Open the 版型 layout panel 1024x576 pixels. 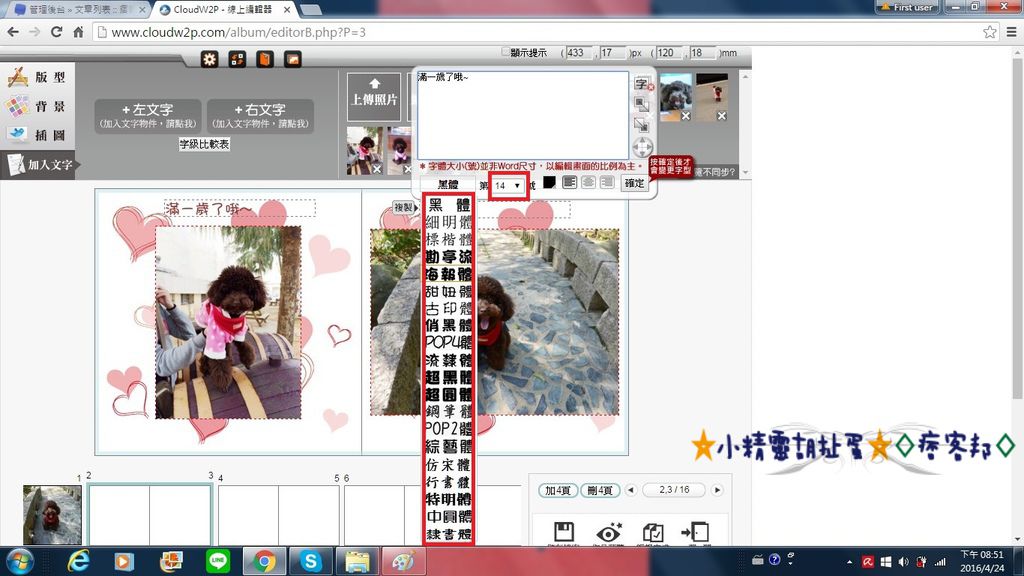point(37,77)
